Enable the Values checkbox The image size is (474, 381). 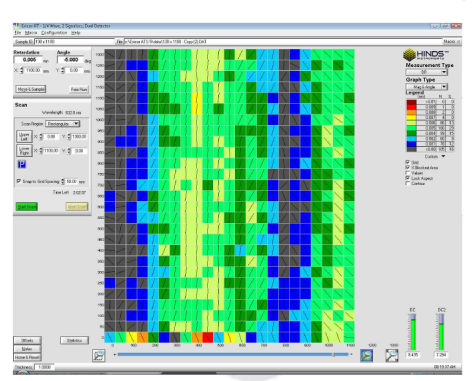click(407, 173)
